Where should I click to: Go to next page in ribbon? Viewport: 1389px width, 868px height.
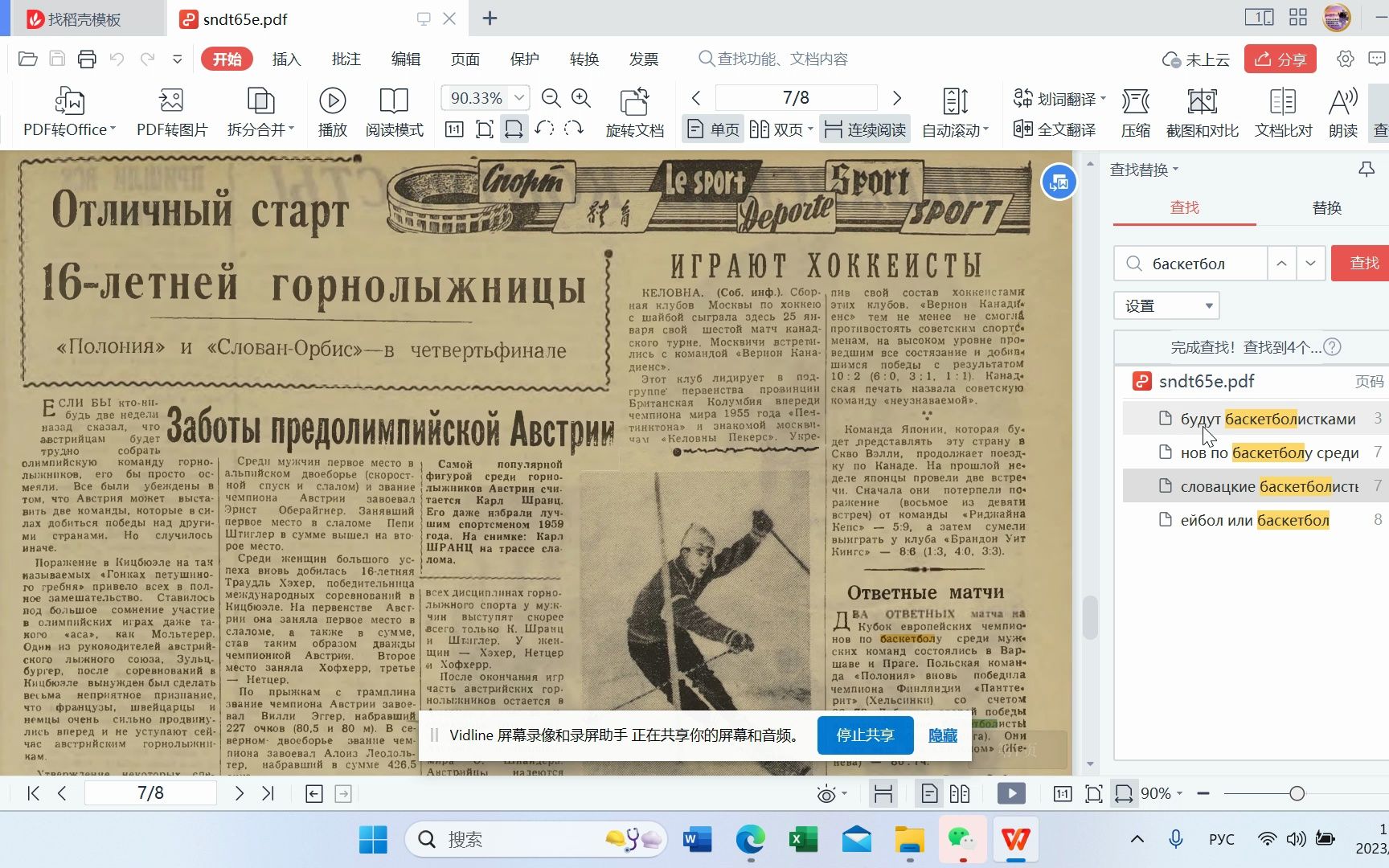pyautogui.click(x=897, y=98)
